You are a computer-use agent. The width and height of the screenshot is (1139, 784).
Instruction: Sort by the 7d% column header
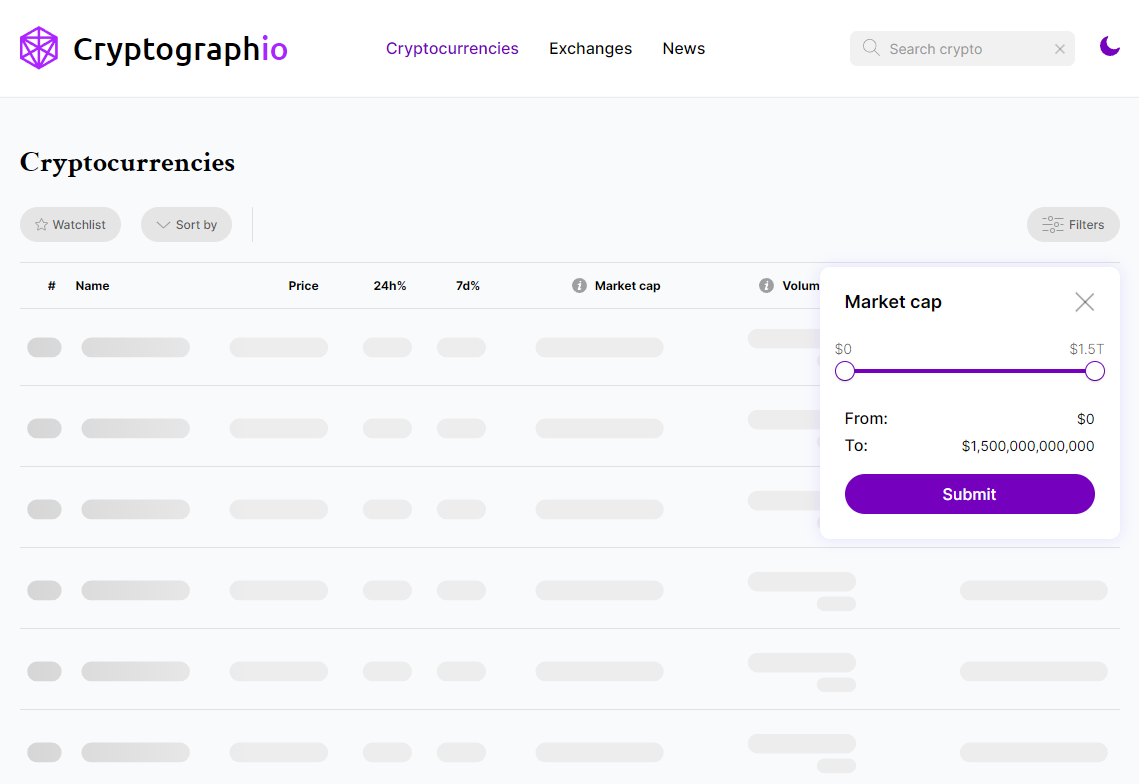click(x=468, y=286)
